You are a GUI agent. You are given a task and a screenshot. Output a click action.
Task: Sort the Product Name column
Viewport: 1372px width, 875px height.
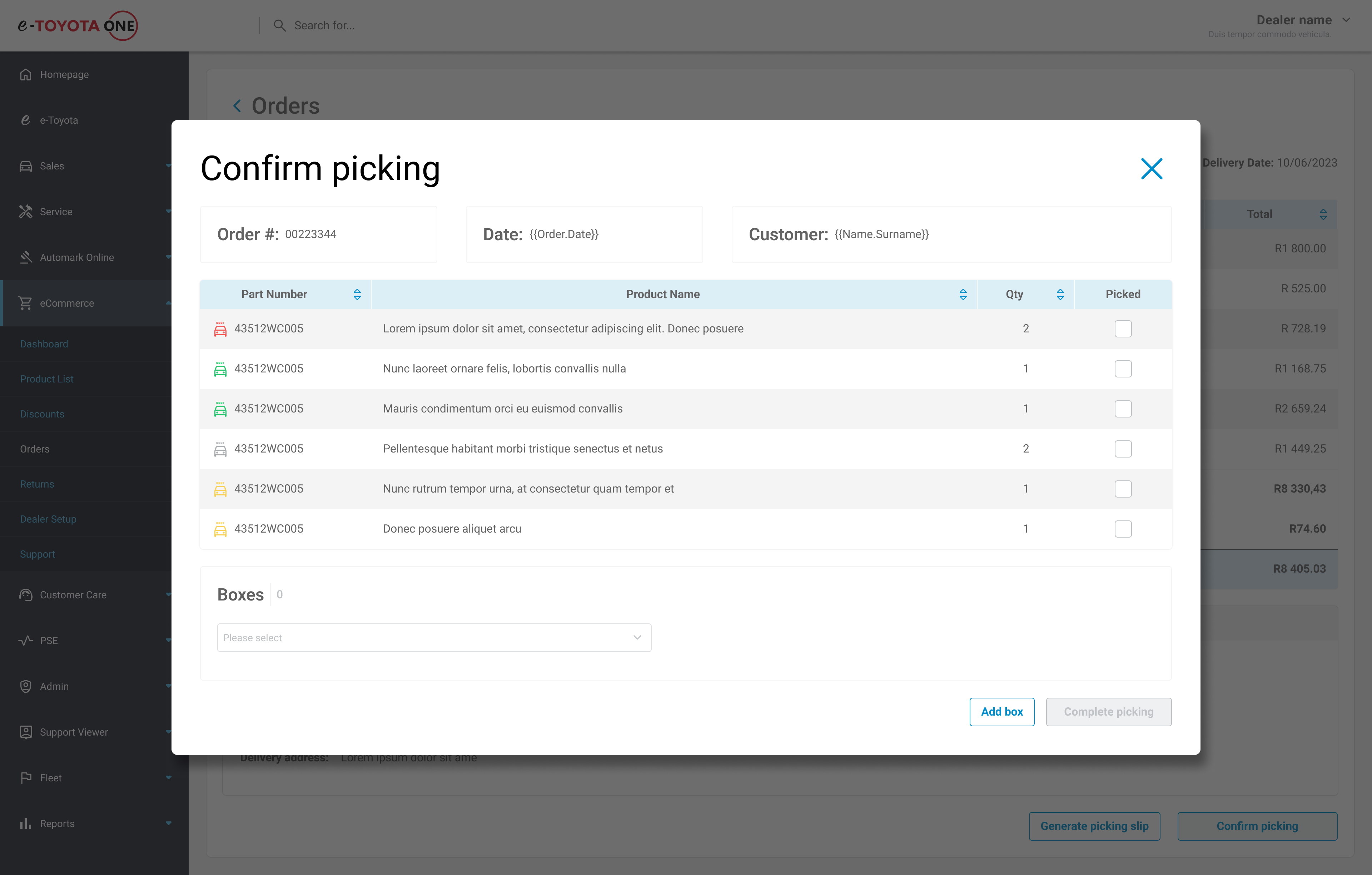(x=962, y=294)
